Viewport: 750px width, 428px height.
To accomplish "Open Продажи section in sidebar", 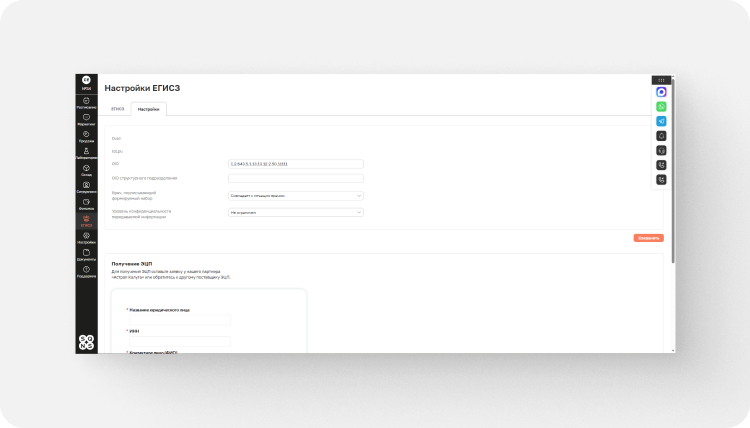I will point(86,137).
